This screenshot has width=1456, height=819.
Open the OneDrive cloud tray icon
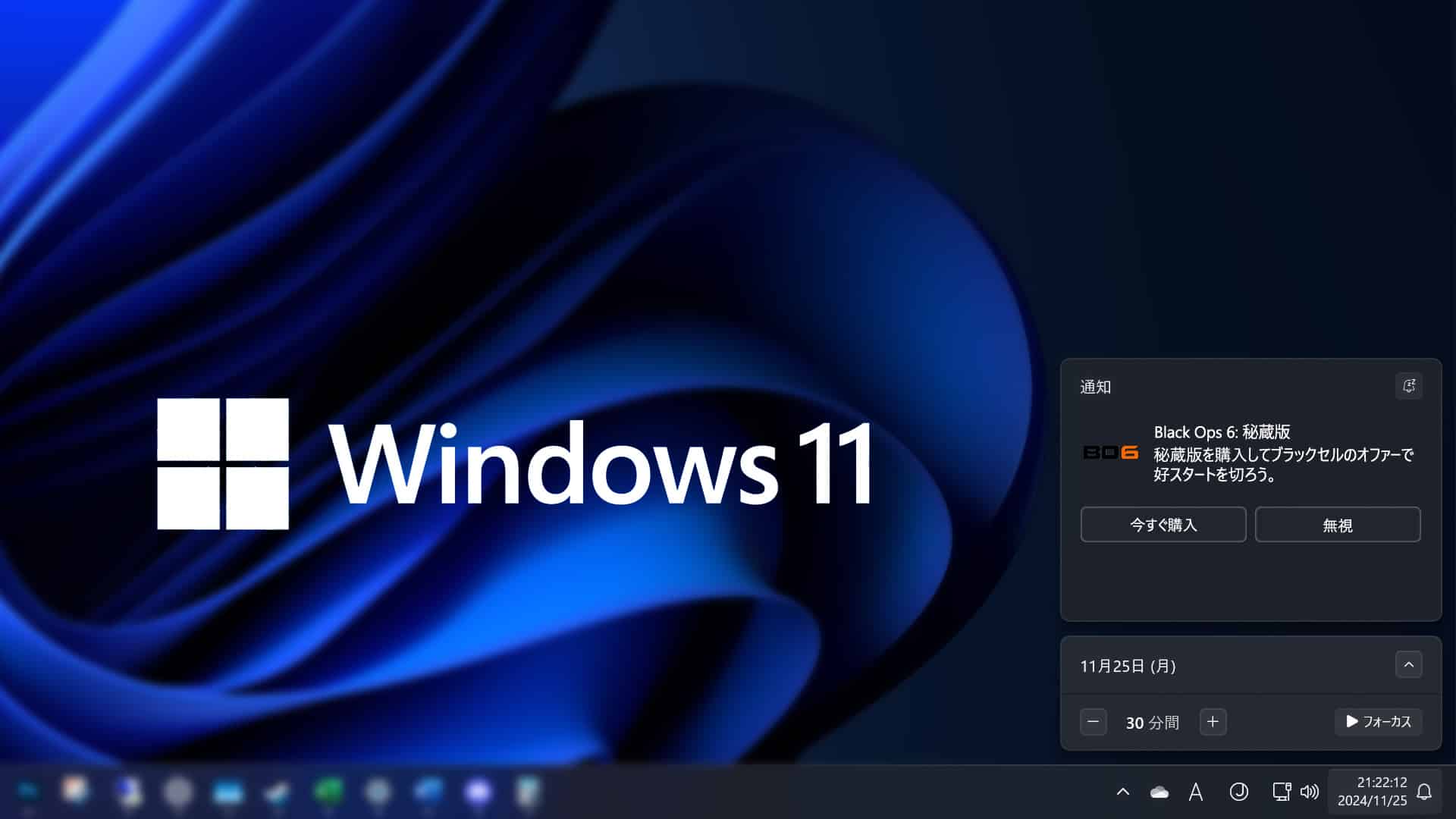1159,792
